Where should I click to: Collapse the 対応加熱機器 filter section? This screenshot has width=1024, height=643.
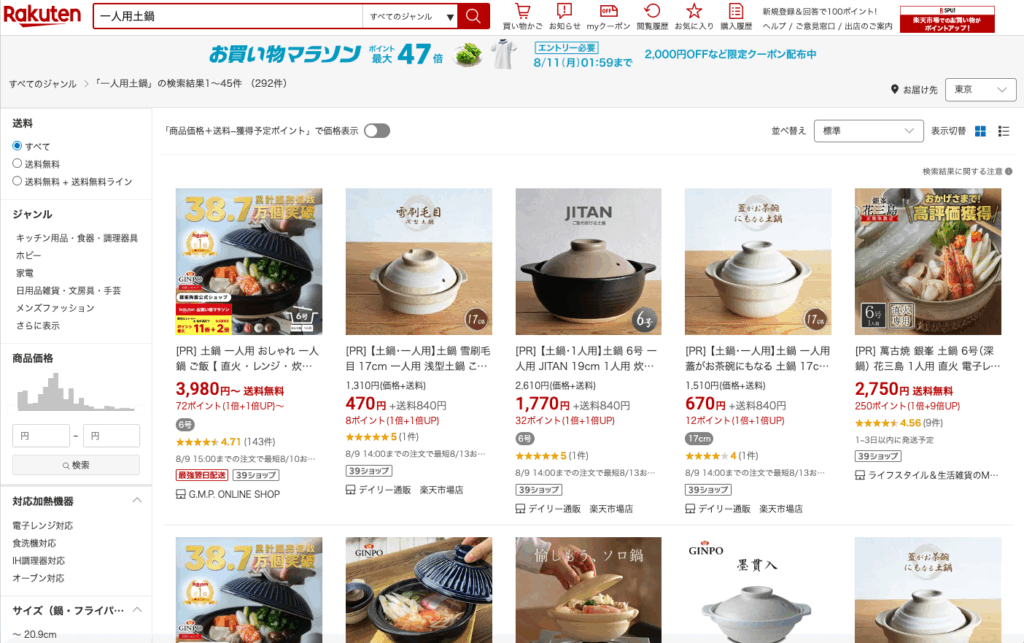(x=137, y=501)
